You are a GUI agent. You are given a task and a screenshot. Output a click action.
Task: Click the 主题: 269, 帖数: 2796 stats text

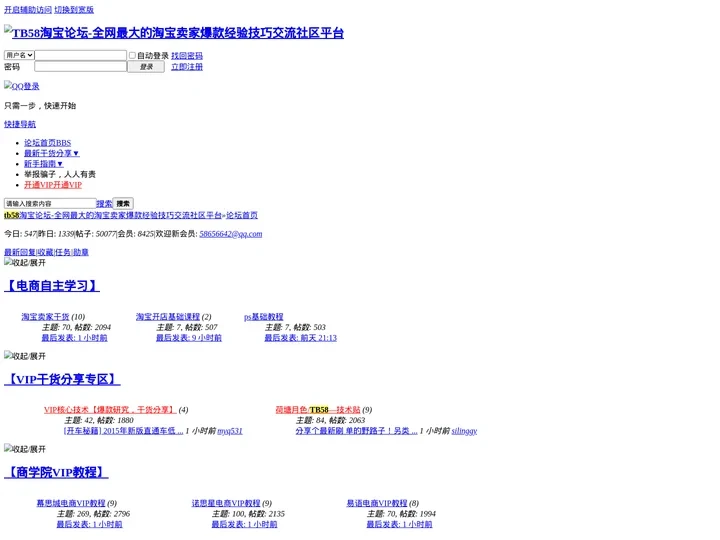pyautogui.click(x=94, y=514)
